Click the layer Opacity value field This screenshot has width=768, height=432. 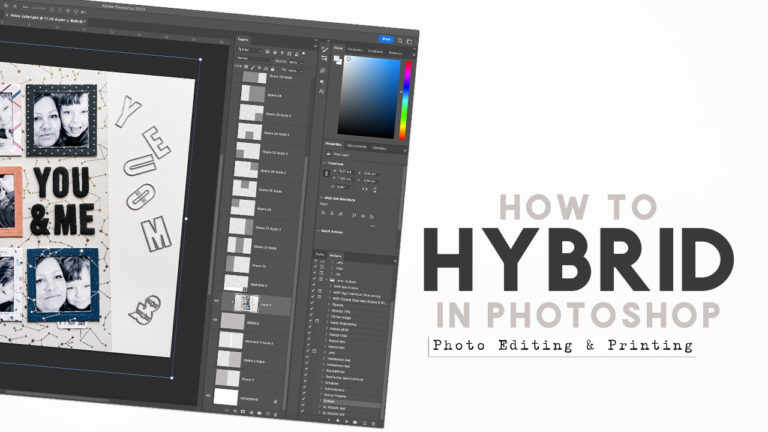(294, 62)
